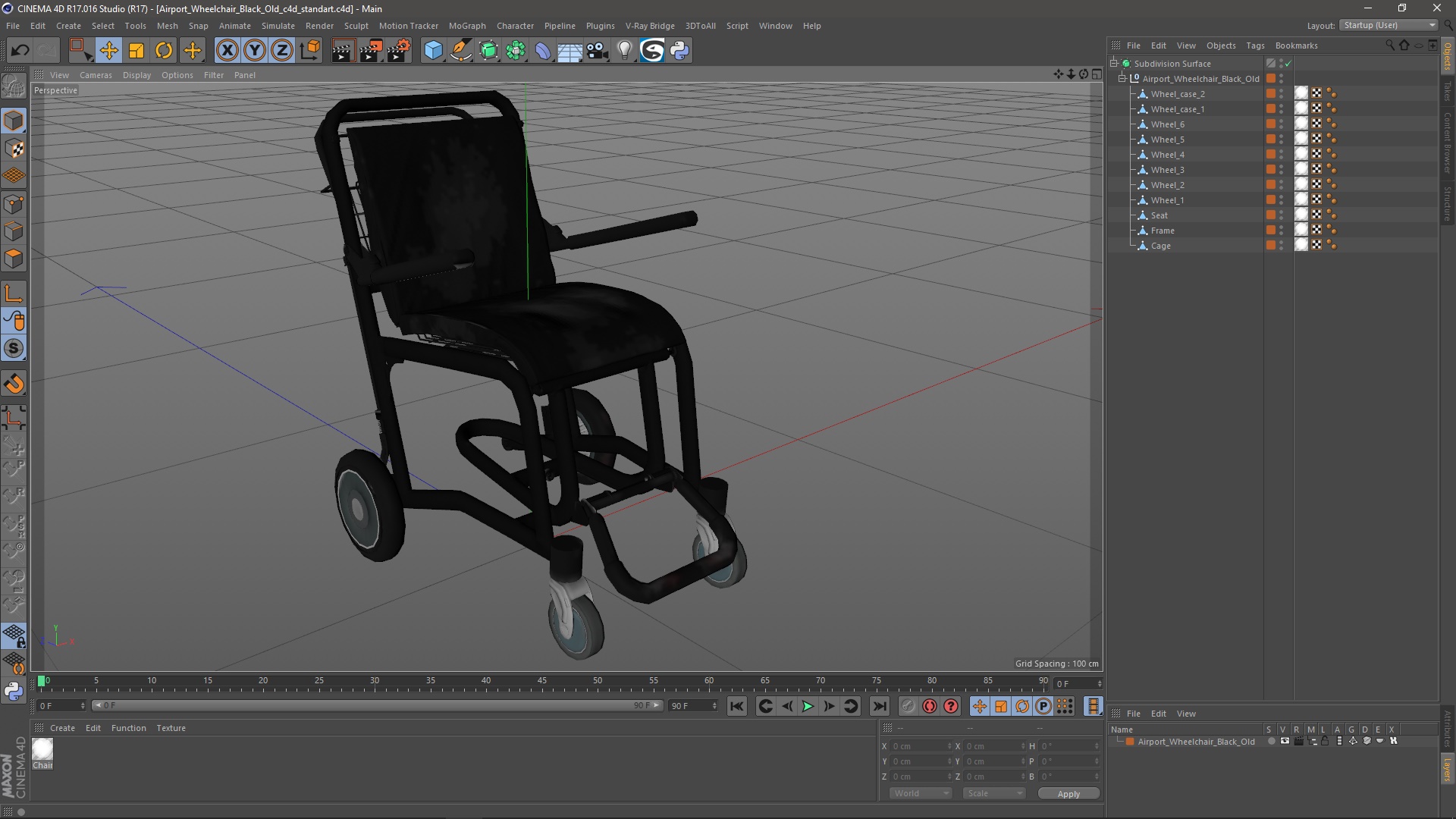Open the Render menu
Screen dimensions: 1456x819
[x=319, y=26]
